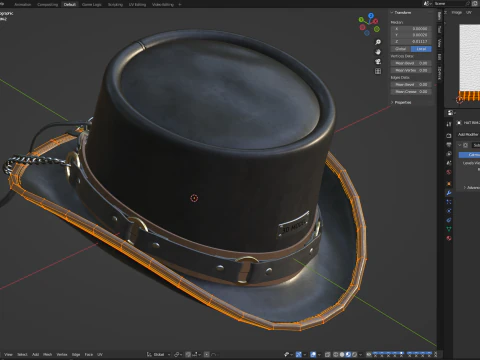Collapse the subdivision modifier panel arrow

click(x=460, y=145)
